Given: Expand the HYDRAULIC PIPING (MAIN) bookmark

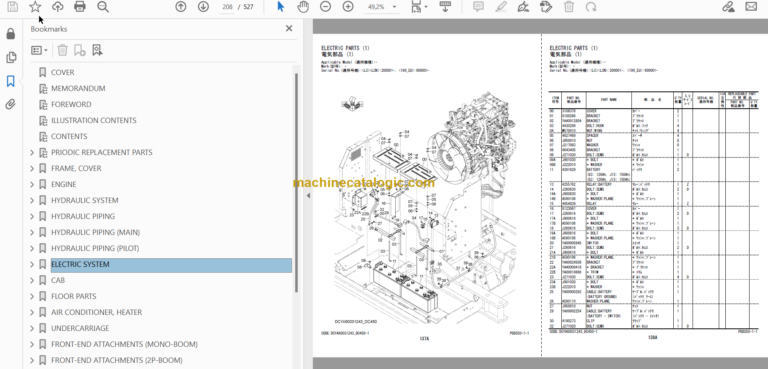Looking at the screenshot, I should (32, 232).
